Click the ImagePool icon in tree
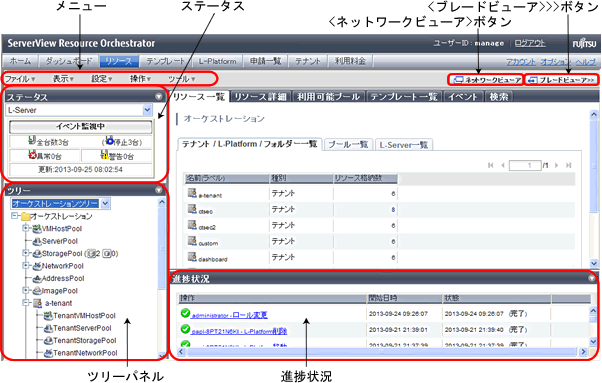The width and height of the screenshot is (602, 383). [x=37, y=291]
